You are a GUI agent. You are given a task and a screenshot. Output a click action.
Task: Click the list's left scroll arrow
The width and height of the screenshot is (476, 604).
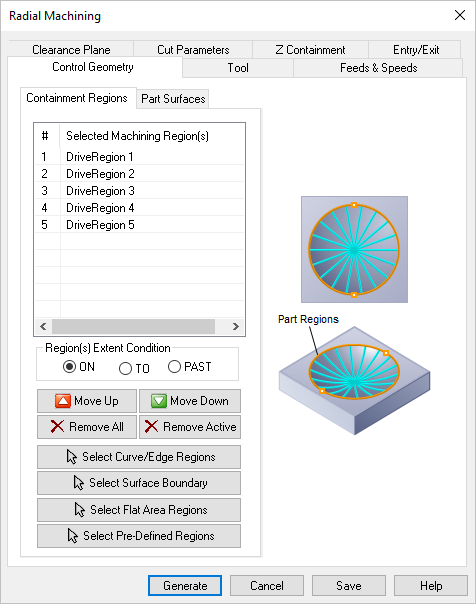pyautogui.click(x=43, y=327)
